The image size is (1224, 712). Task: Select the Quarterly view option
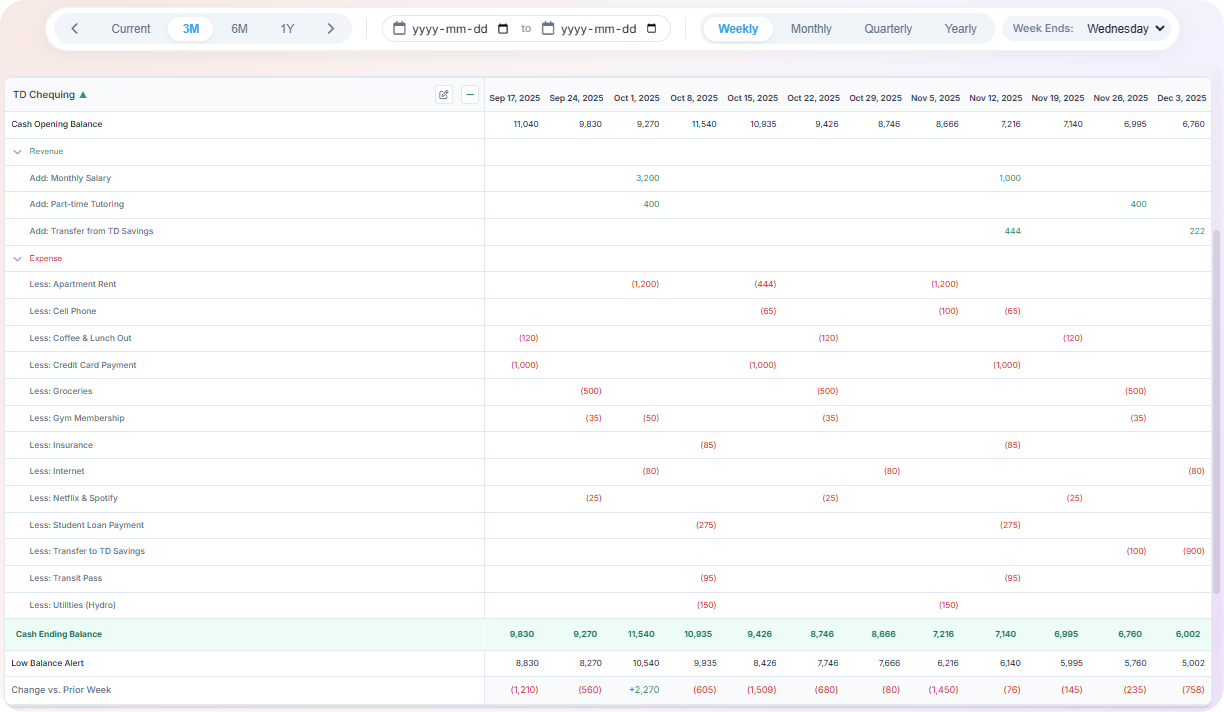888,29
